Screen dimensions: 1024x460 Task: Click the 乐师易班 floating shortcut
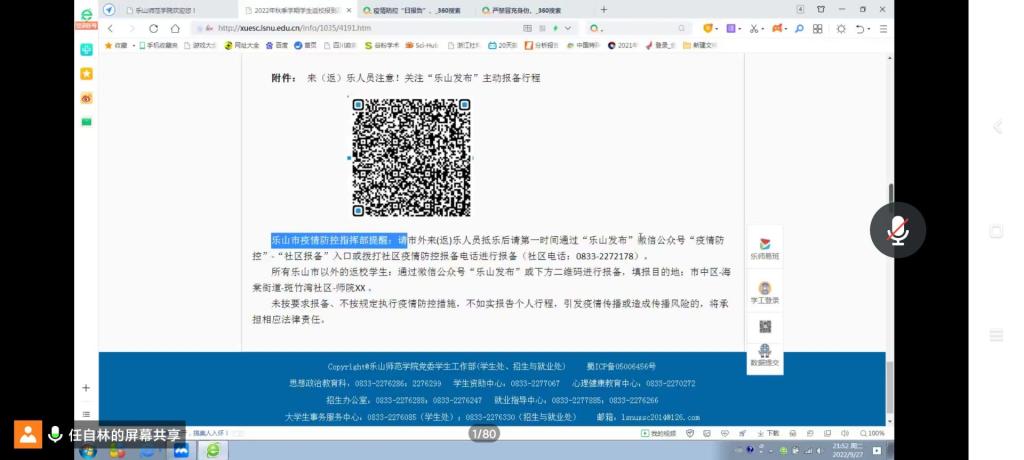765,248
